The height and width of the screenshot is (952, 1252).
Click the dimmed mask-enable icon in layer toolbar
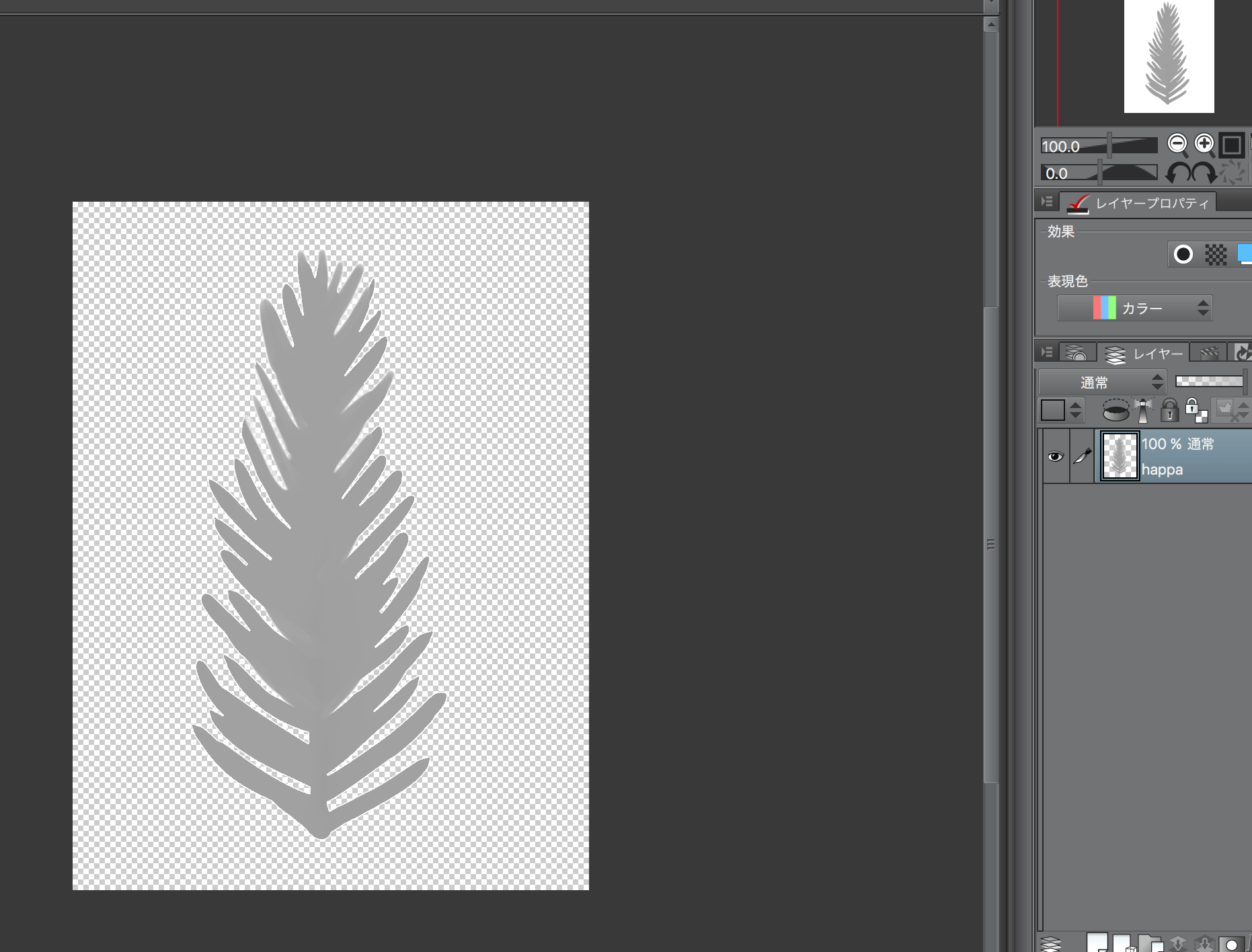pos(1230,409)
